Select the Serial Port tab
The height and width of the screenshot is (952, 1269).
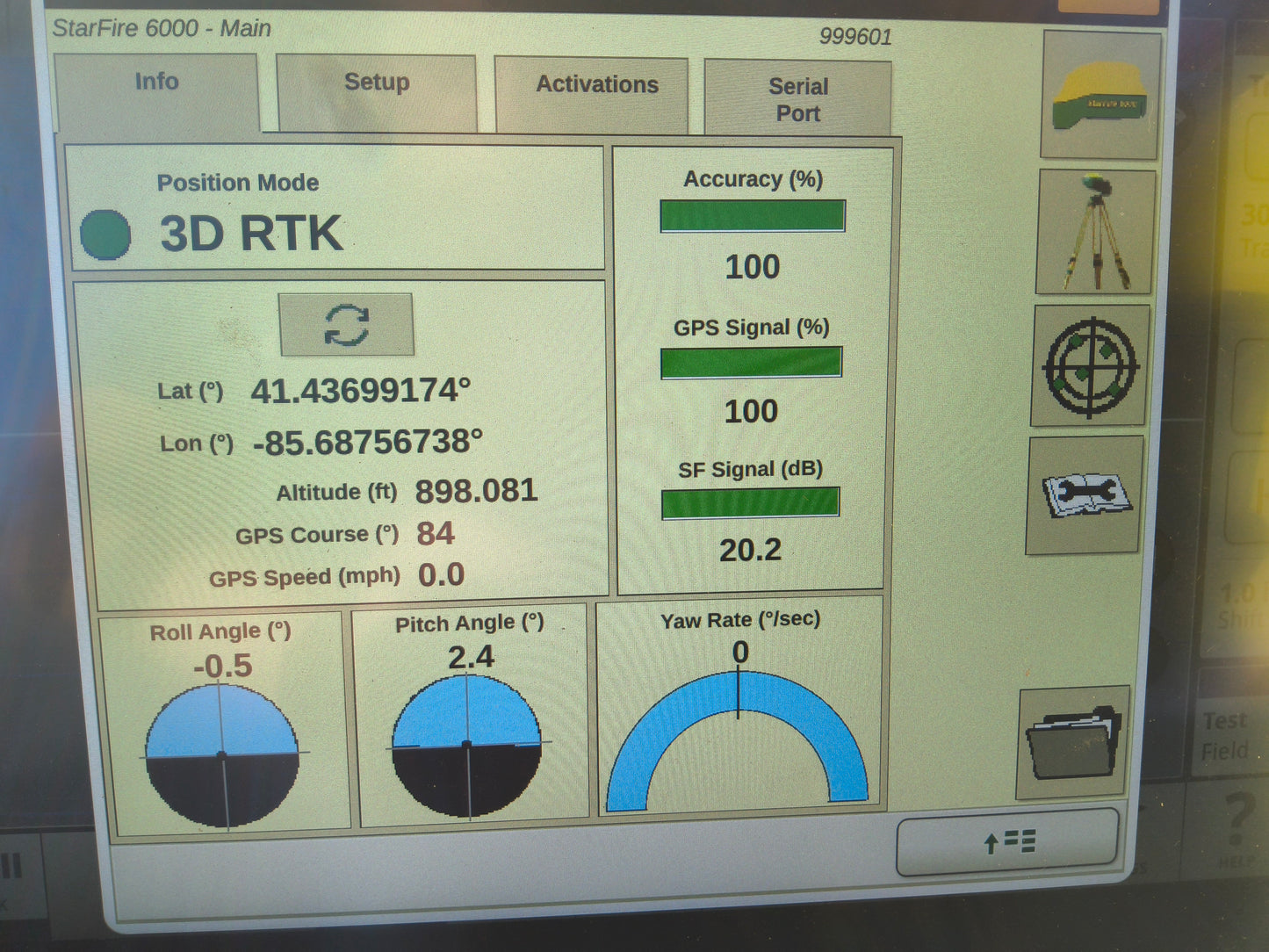797,97
